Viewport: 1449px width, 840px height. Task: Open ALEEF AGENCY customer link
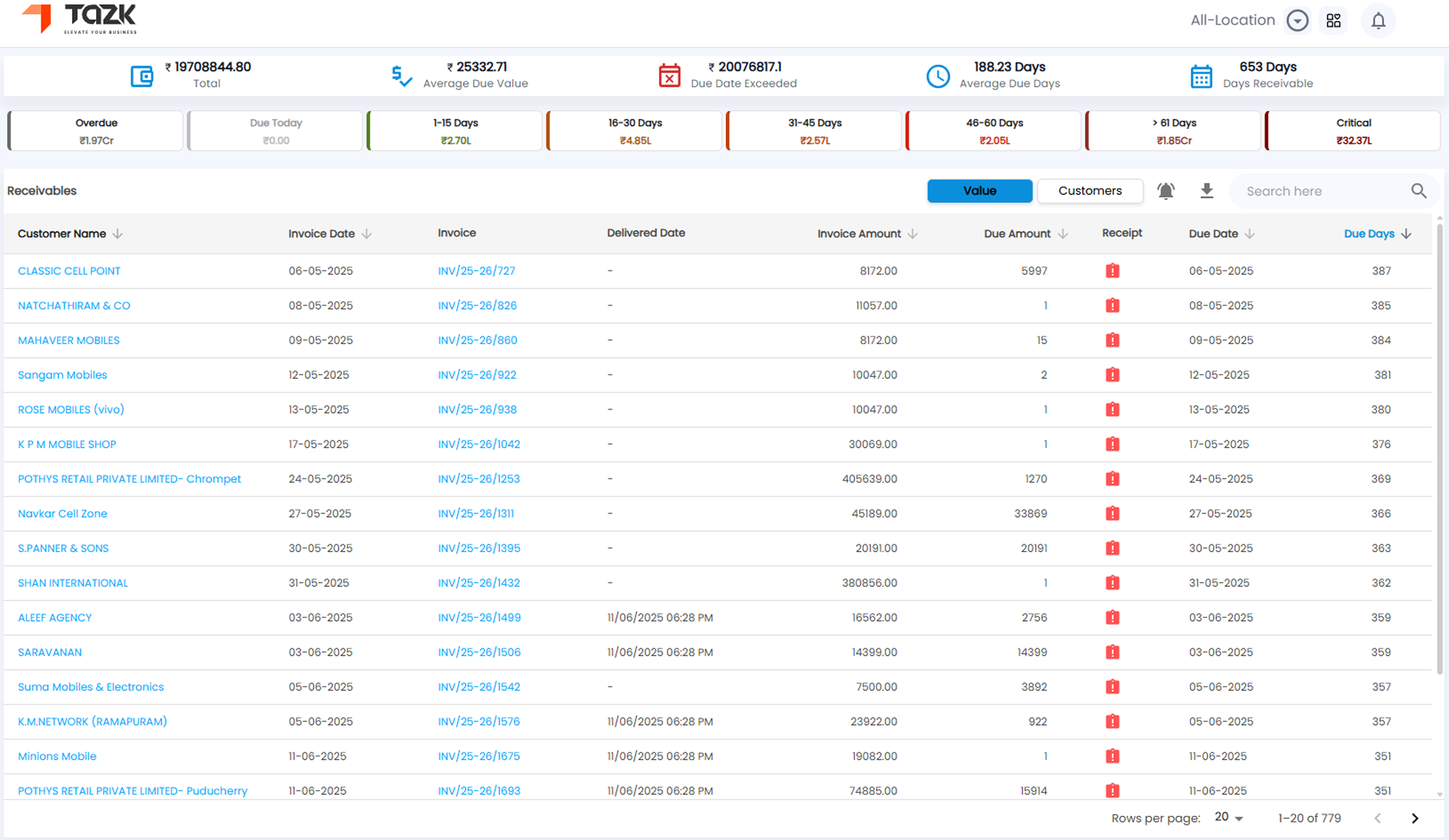(55, 618)
